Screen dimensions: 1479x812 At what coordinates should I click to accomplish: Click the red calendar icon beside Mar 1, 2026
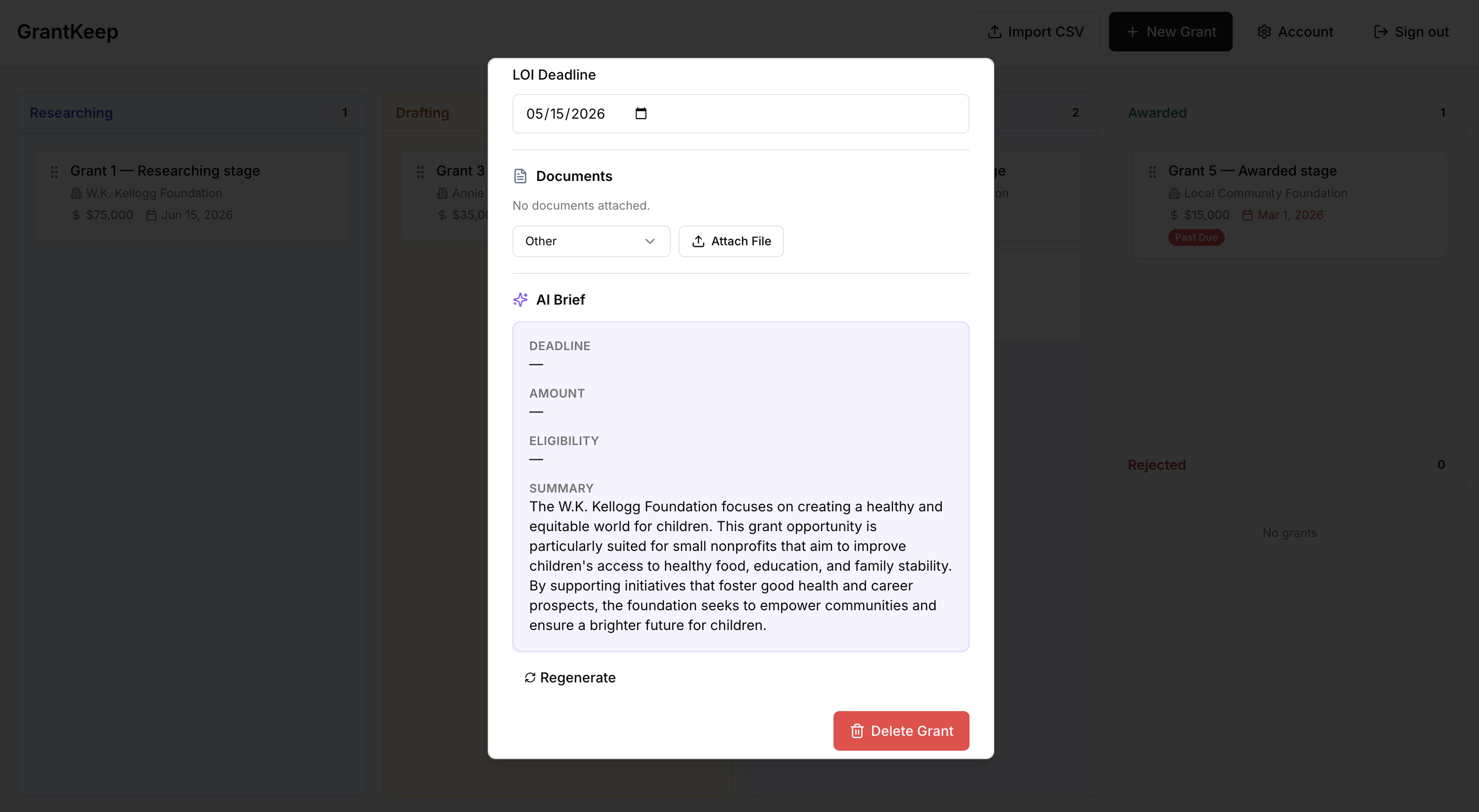(x=1247, y=215)
